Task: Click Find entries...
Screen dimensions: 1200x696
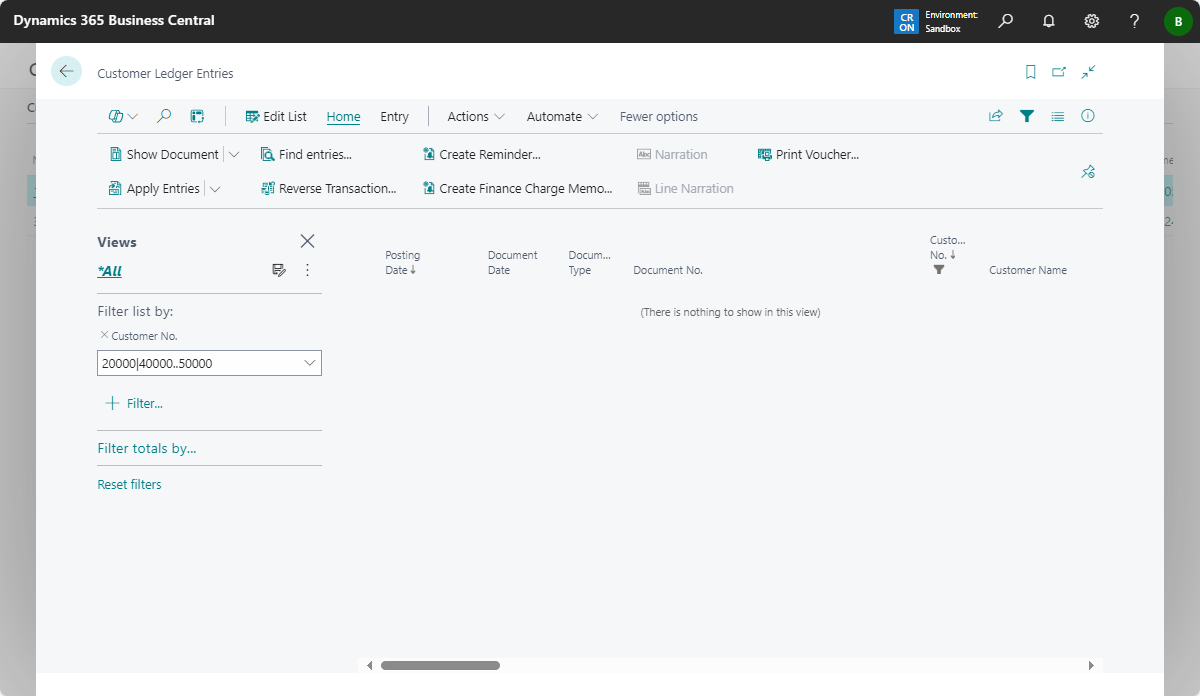Action: pos(306,154)
